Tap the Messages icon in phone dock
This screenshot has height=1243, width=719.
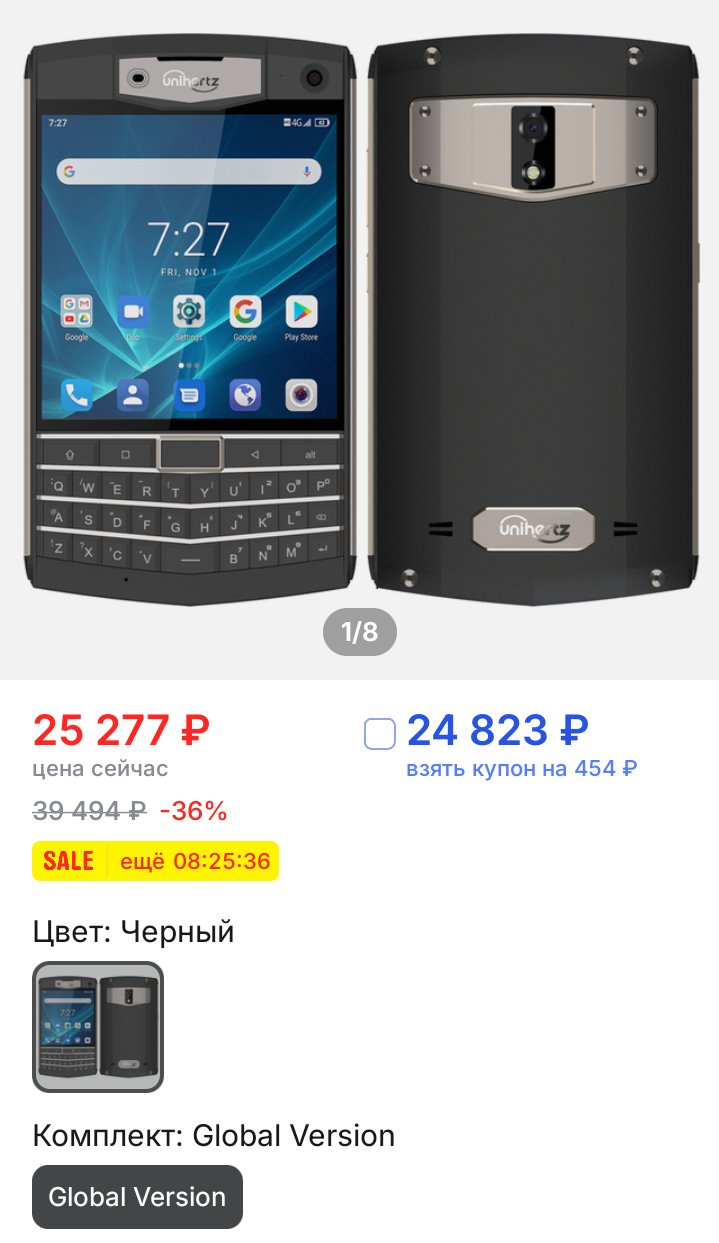pyautogui.click(x=189, y=396)
